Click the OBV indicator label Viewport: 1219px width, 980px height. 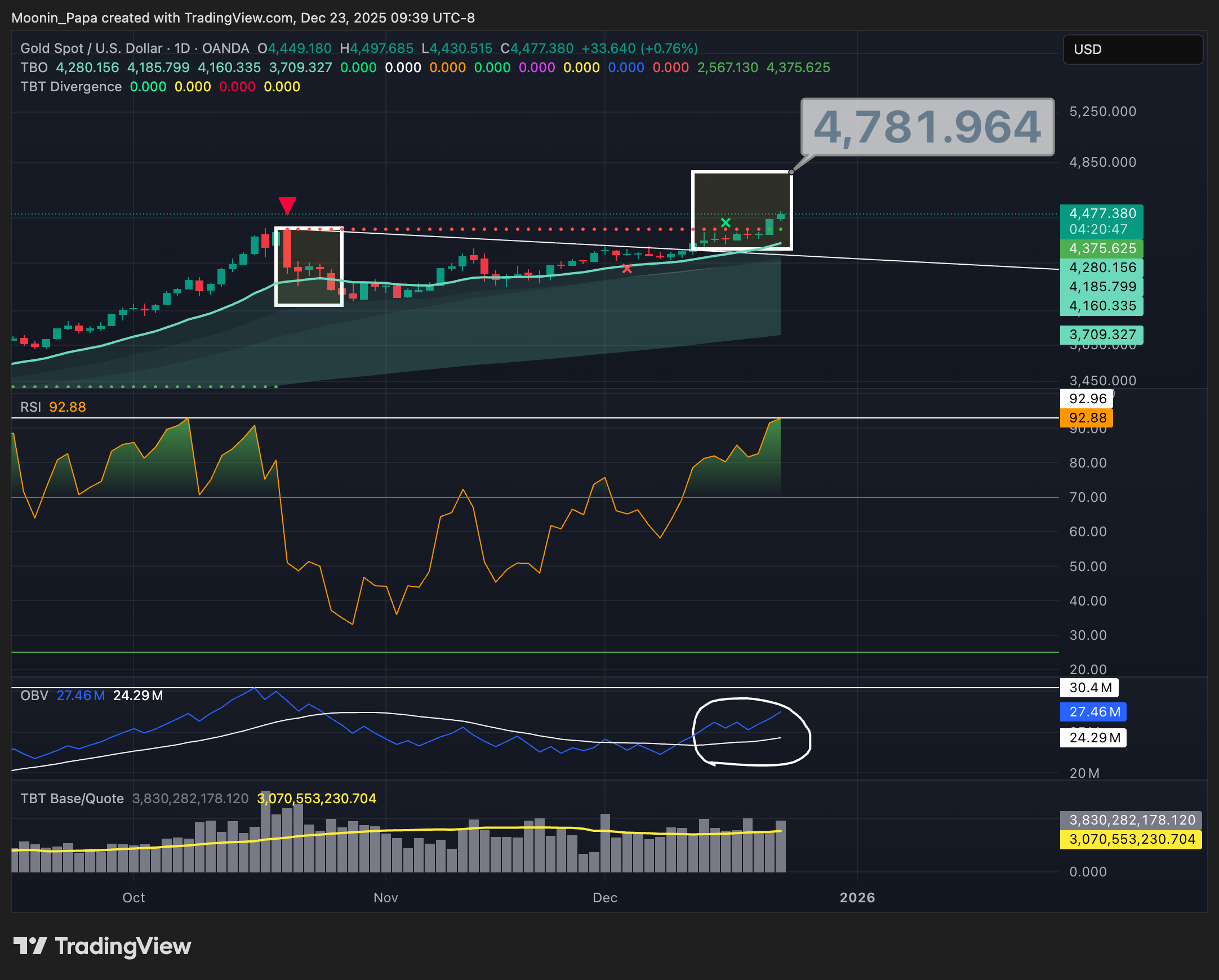pos(34,696)
